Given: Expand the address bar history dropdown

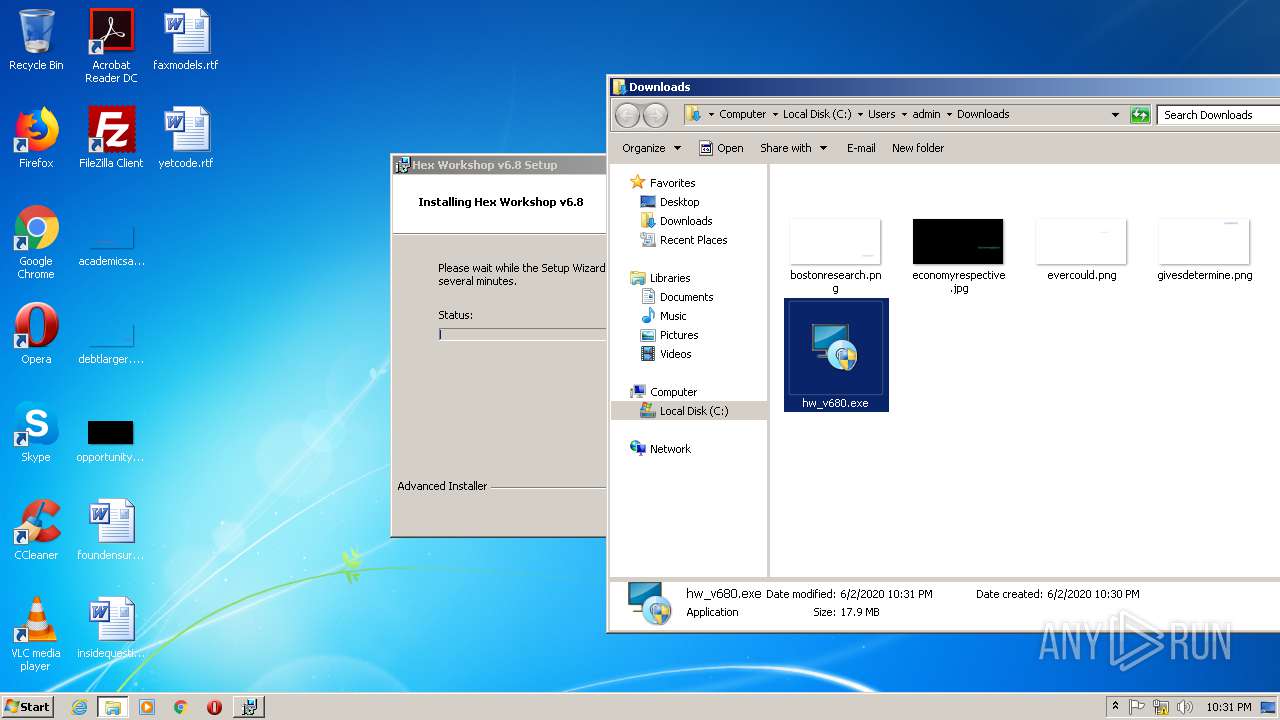Looking at the screenshot, I should coord(1115,115).
